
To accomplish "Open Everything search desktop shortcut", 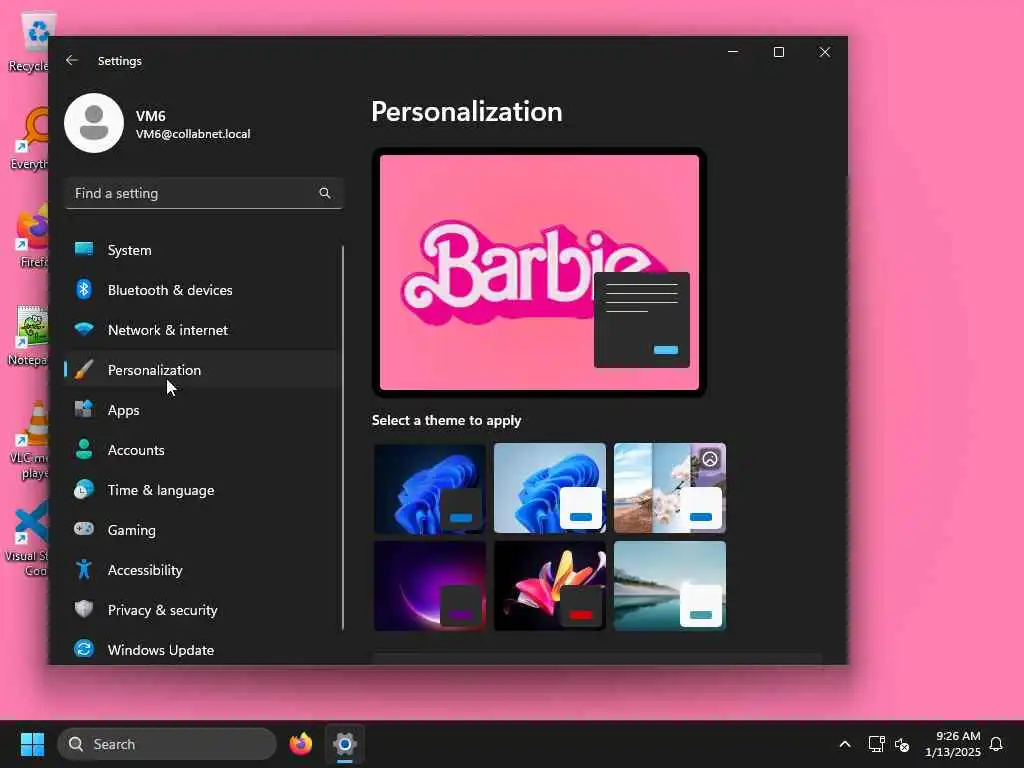I will pyautogui.click(x=31, y=138).
